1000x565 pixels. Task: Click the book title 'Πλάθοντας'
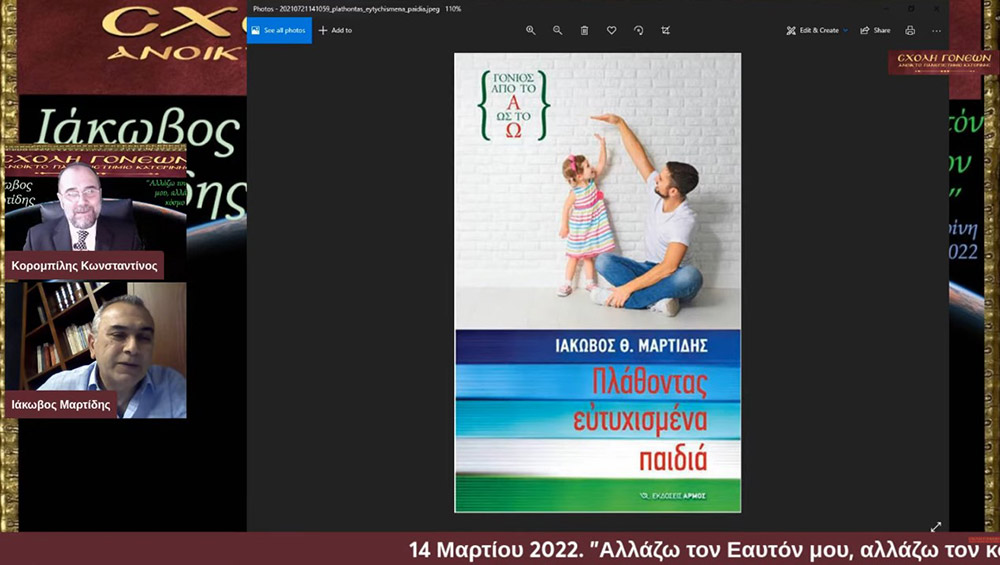pos(650,382)
